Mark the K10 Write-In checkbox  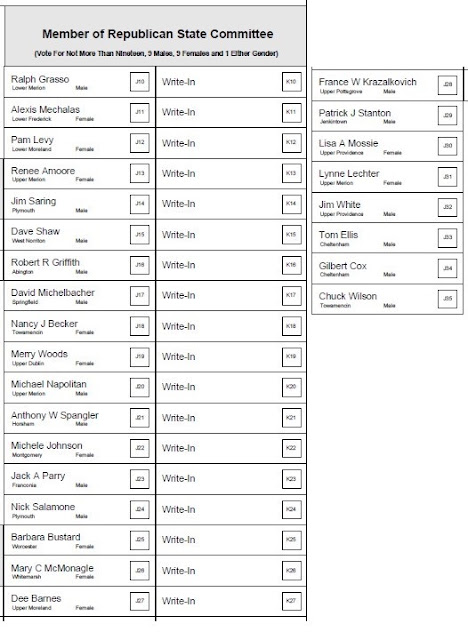pyautogui.click(x=291, y=82)
